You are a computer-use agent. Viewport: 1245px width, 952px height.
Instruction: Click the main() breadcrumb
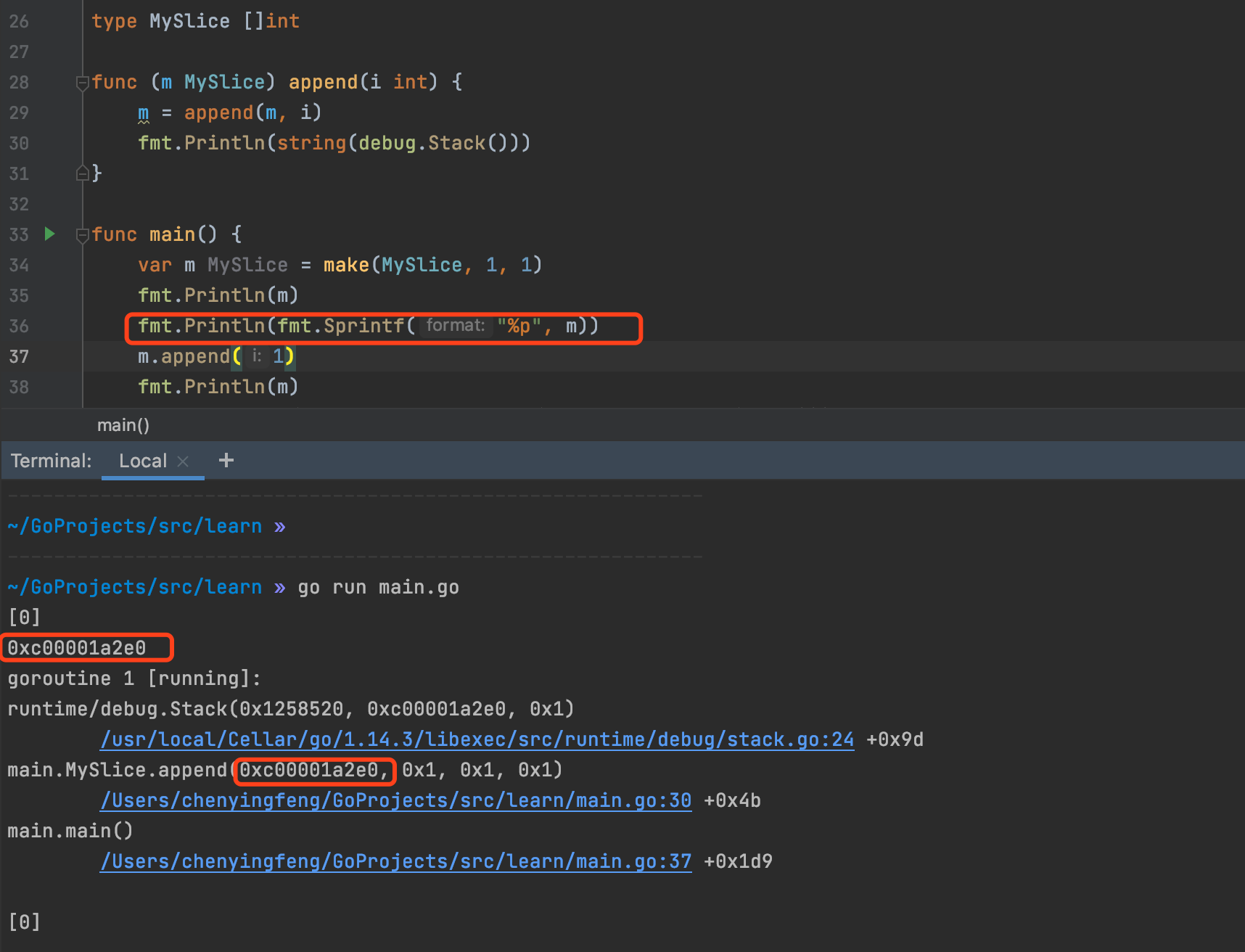click(x=123, y=425)
